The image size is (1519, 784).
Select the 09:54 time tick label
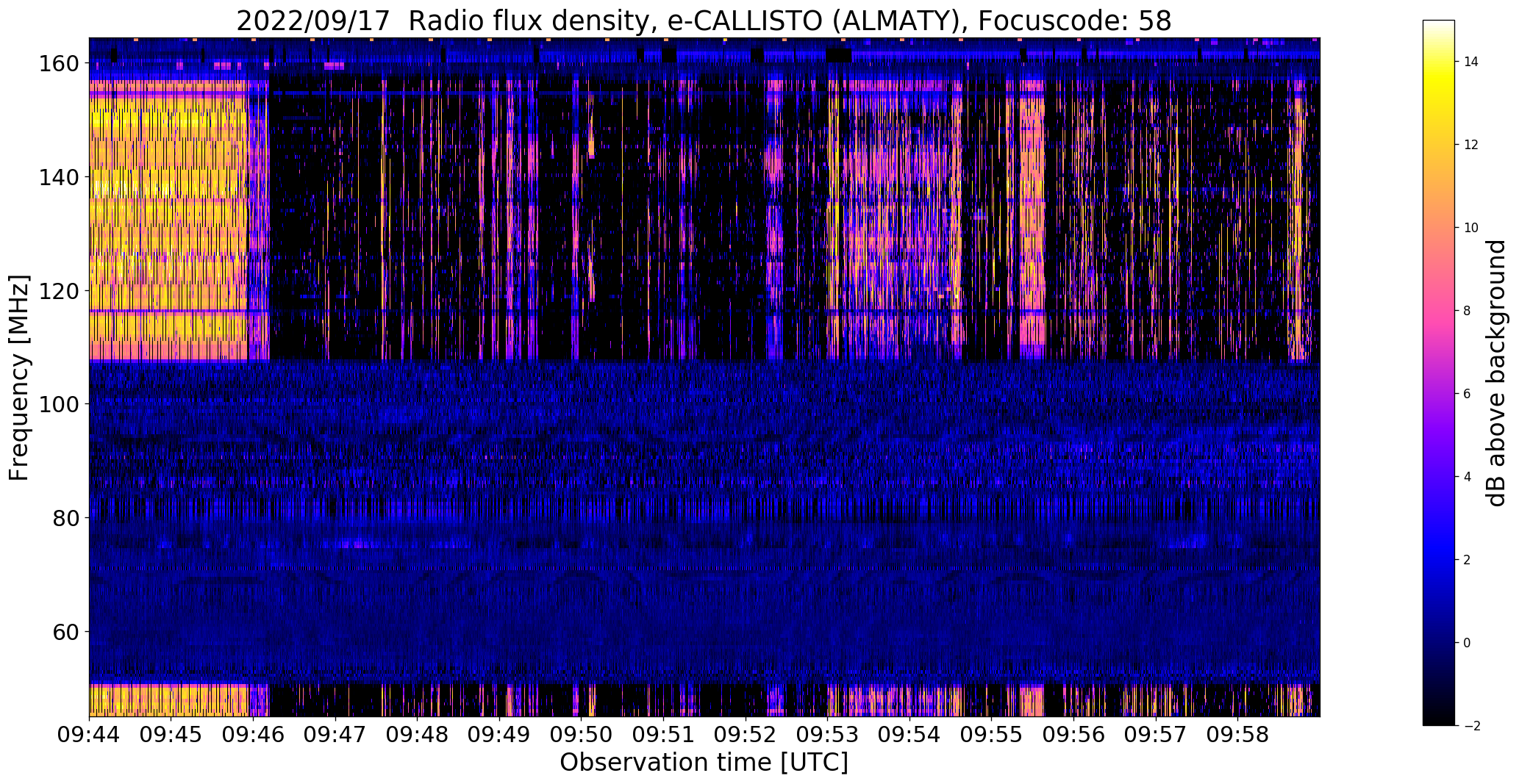[x=909, y=734]
